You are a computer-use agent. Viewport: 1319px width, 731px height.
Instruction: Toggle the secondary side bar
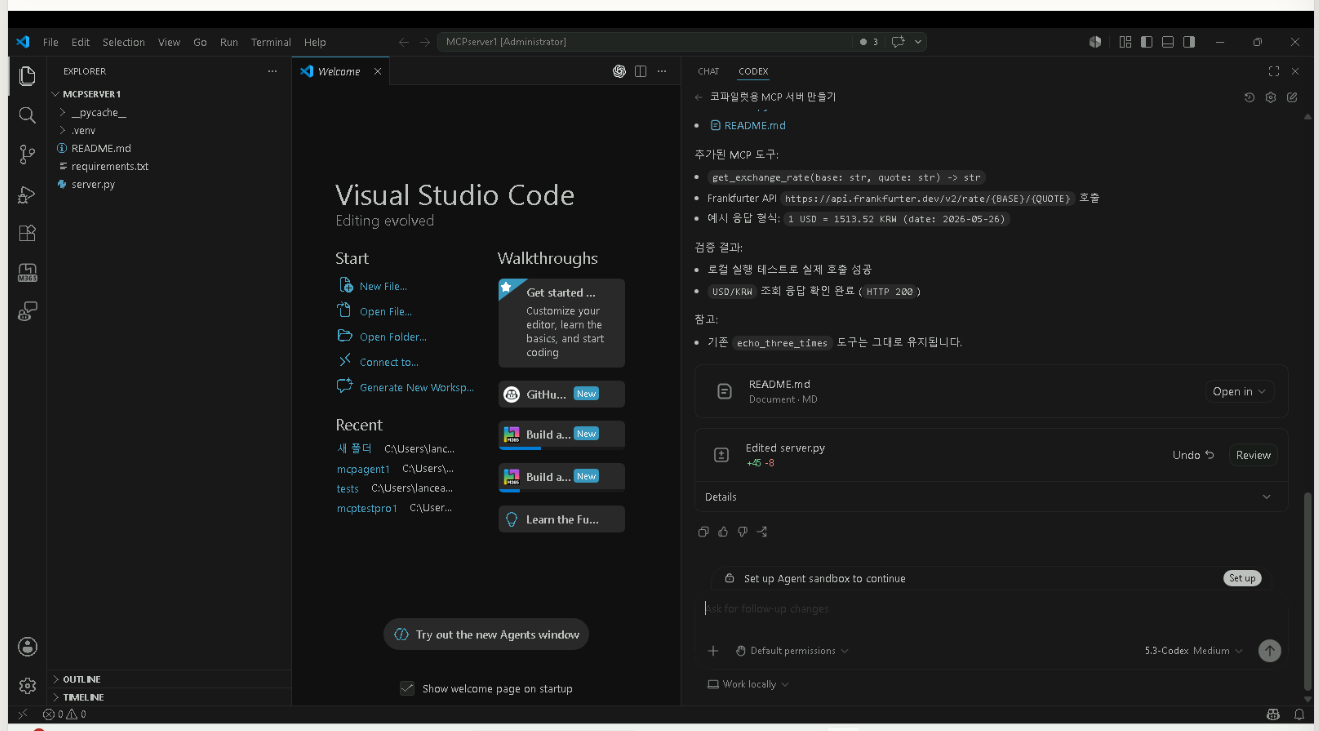coord(1189,42)
